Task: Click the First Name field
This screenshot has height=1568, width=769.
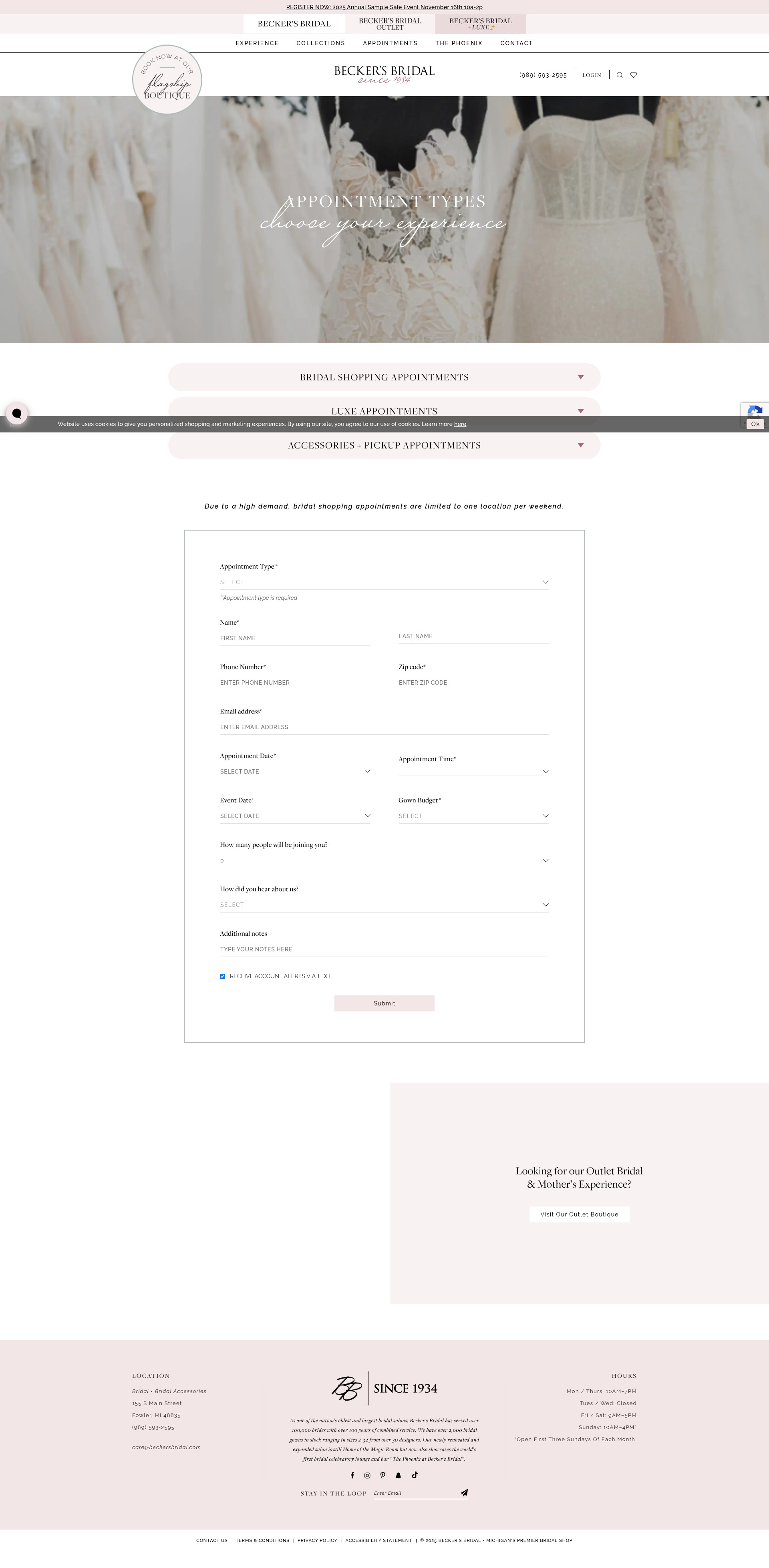Action: [x=295, y=638]
